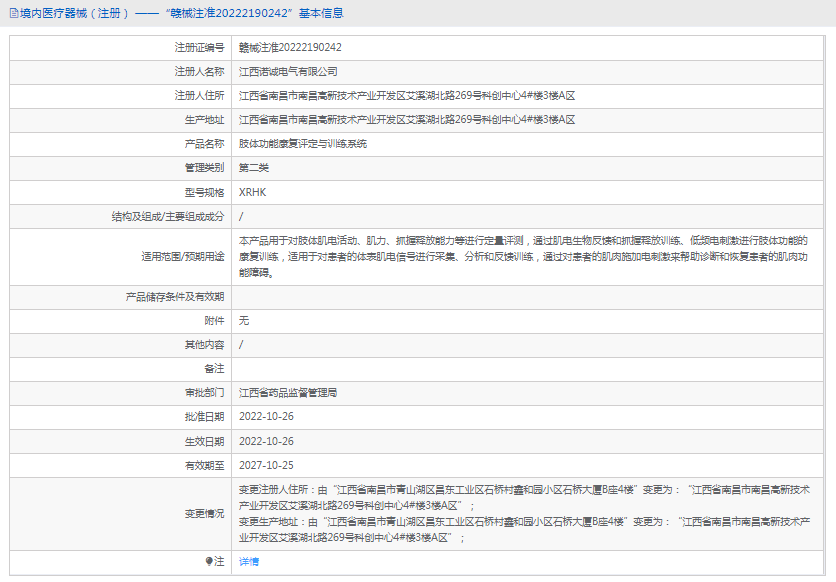Click the bulb icon beside 注 label
The image size is (836, 582).
point(209,561)
